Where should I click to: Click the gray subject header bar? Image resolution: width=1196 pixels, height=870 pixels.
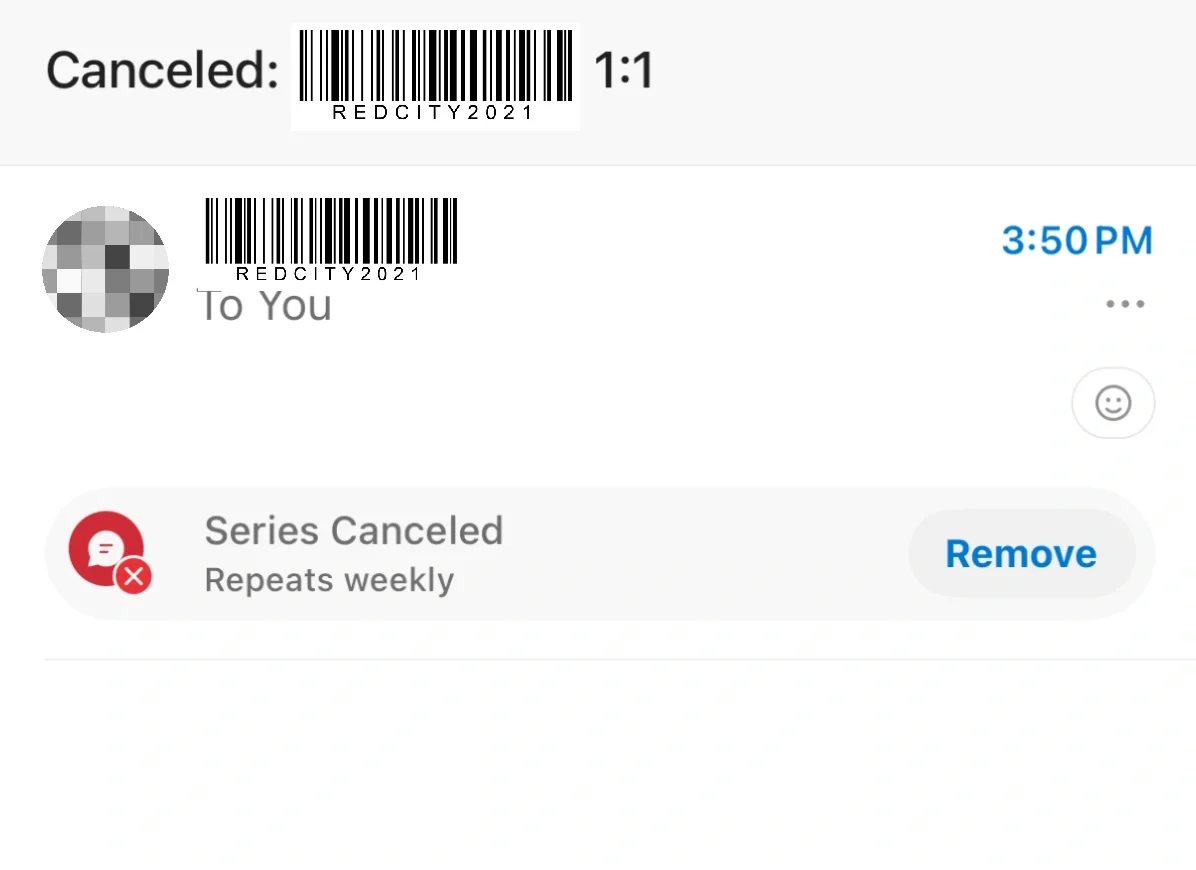(x=598, y=82)
